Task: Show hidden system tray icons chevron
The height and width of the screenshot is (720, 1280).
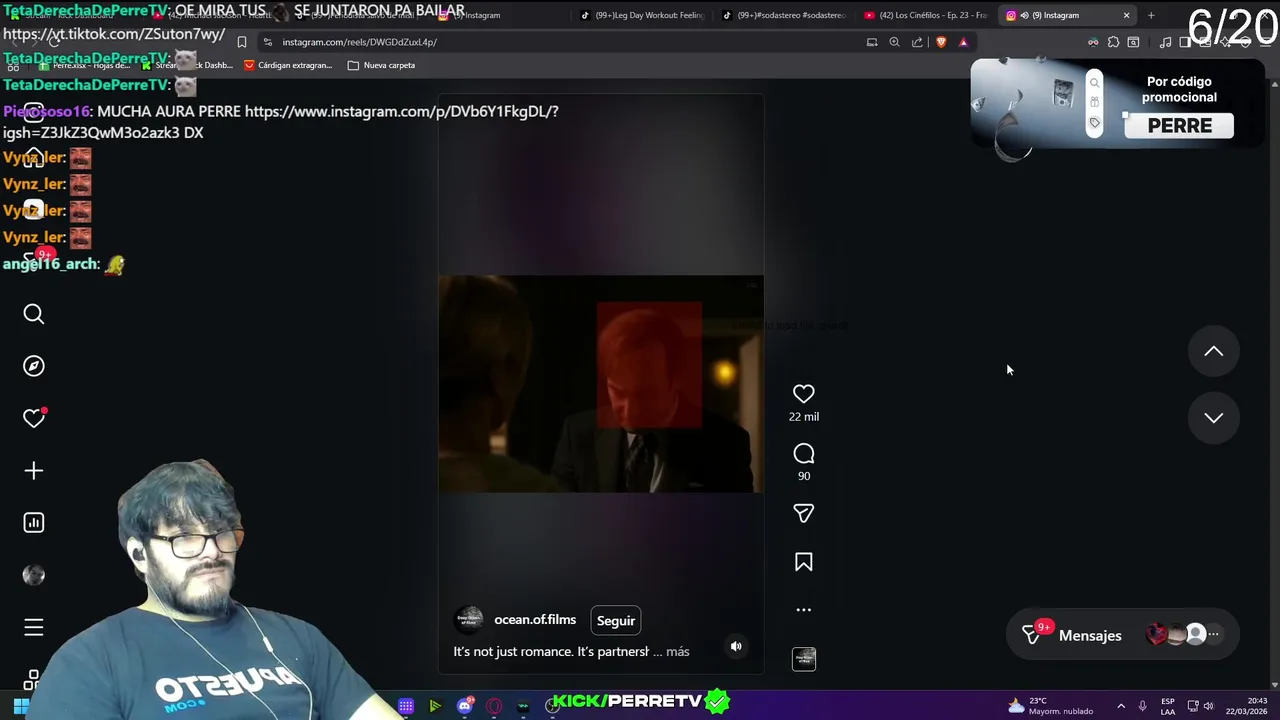Action: (x=1121, y=706)
